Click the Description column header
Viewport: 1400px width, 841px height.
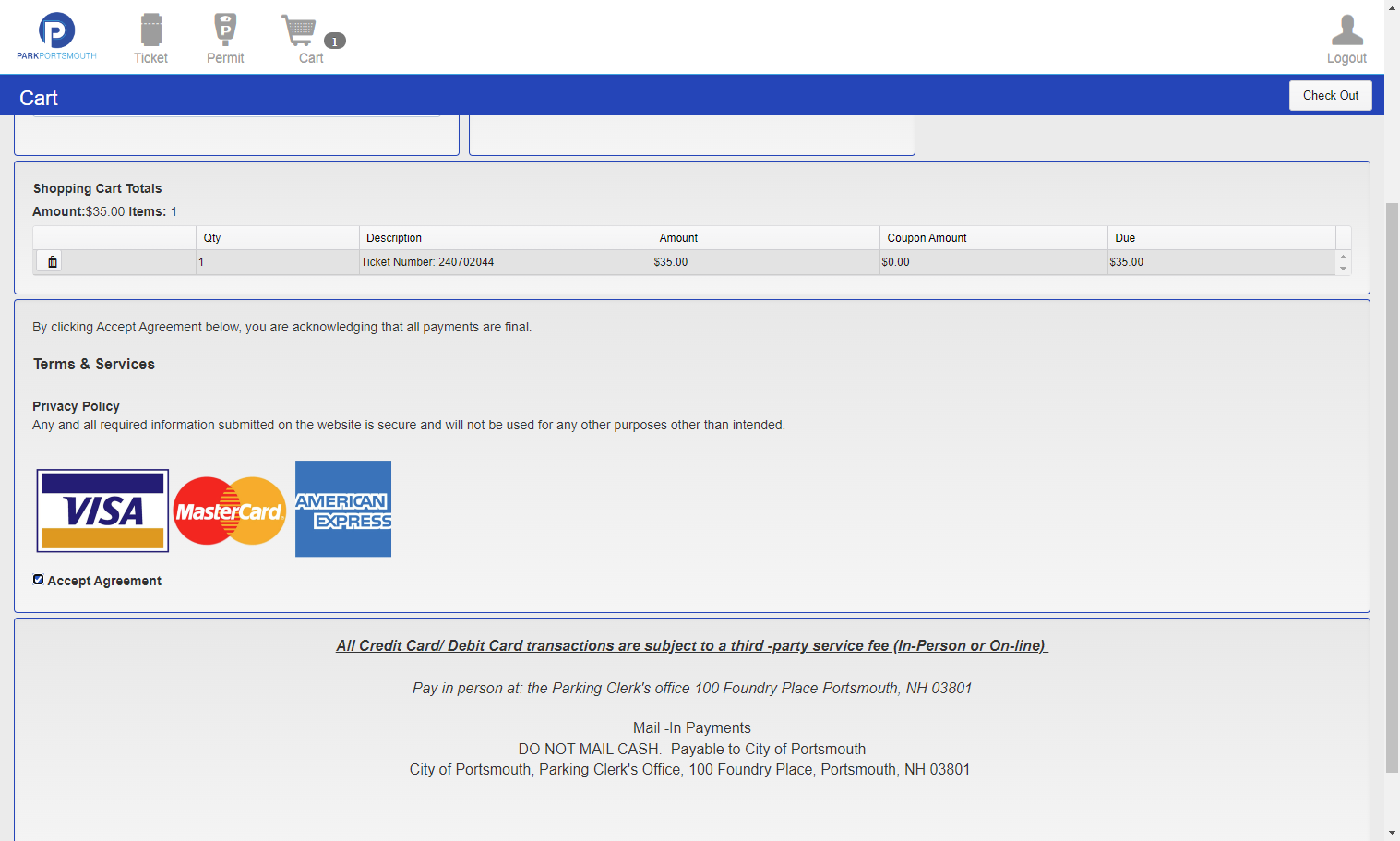[506, 238]
